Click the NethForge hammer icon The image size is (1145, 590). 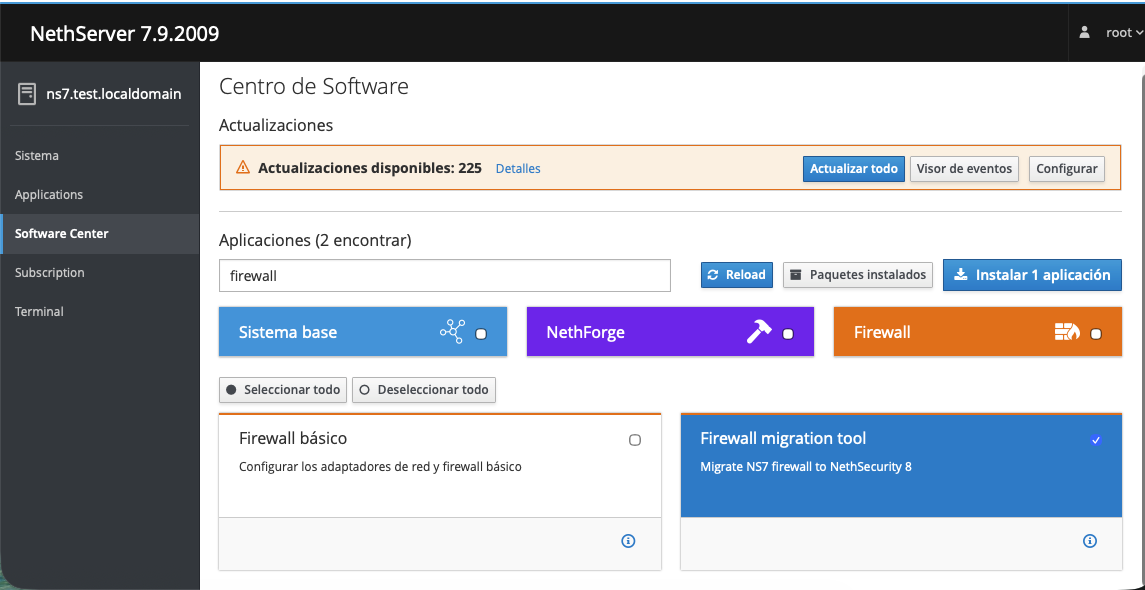click(759, 332)
